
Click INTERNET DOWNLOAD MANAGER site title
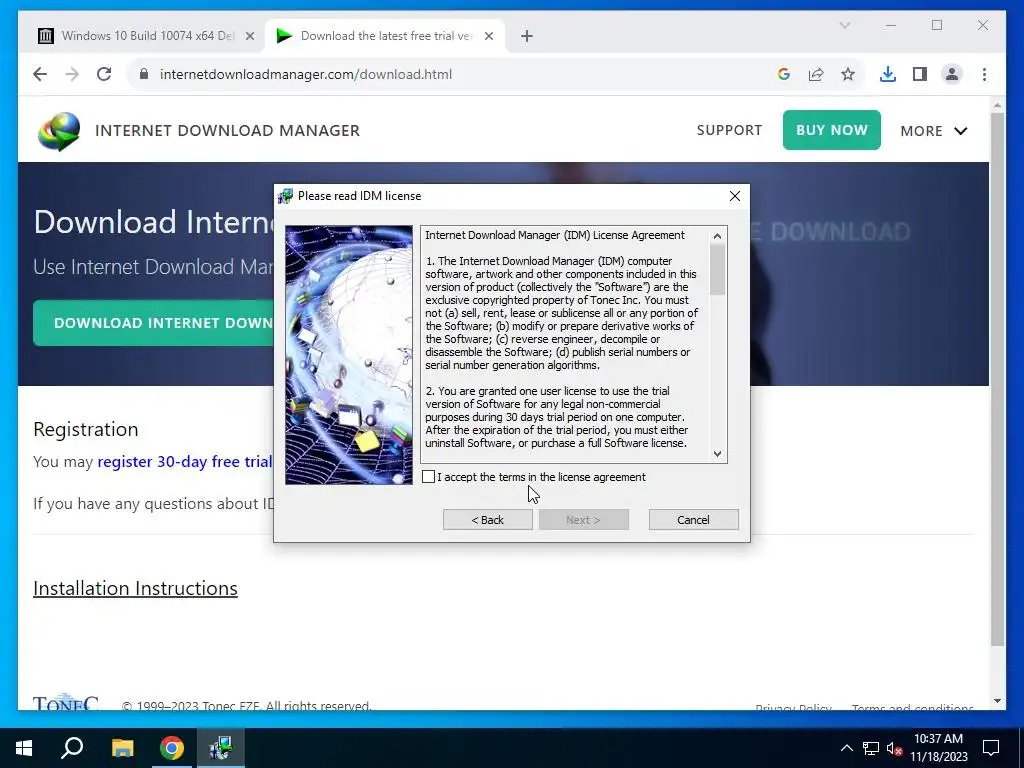pyautogui.click(x=227, y=131)
